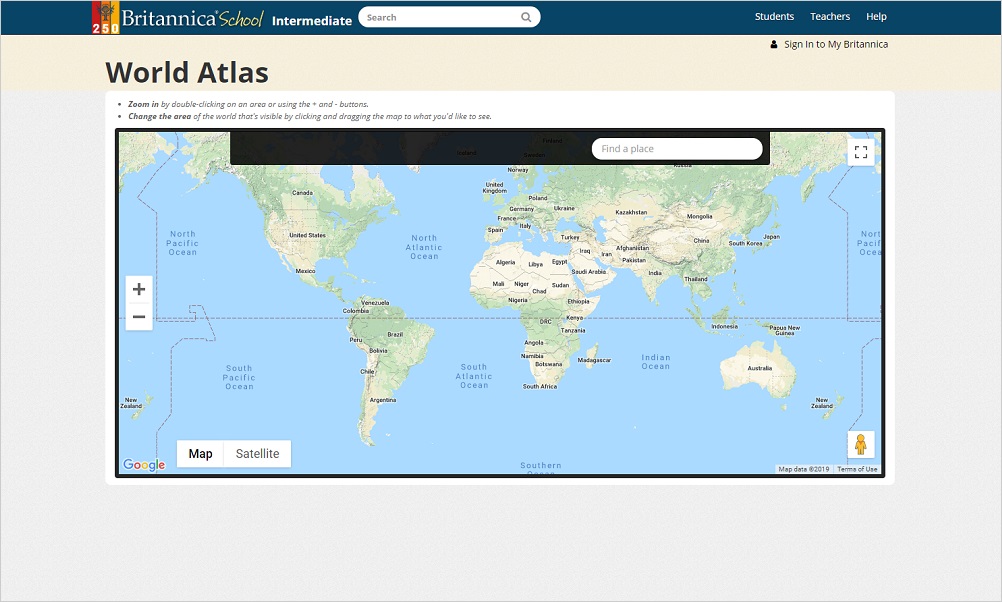Open the Terms of Use link
The width and height of the screenshot is (1002, 602).
[x=857, y=469]
